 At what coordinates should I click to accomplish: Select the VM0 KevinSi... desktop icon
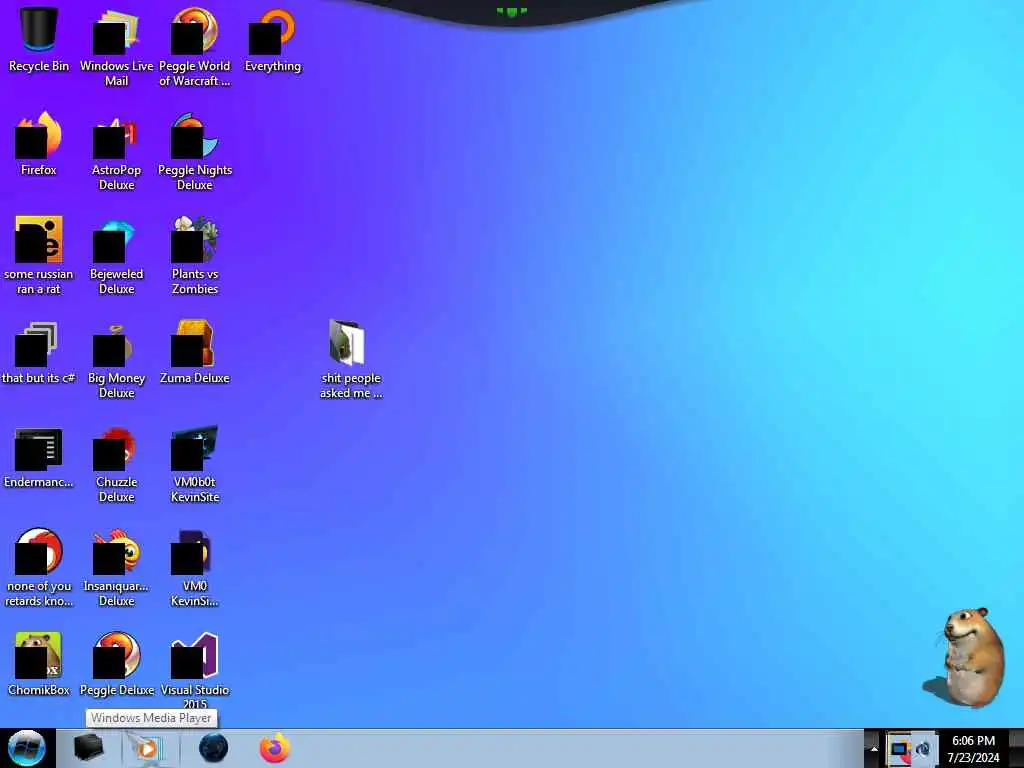(x=195, y=568)
